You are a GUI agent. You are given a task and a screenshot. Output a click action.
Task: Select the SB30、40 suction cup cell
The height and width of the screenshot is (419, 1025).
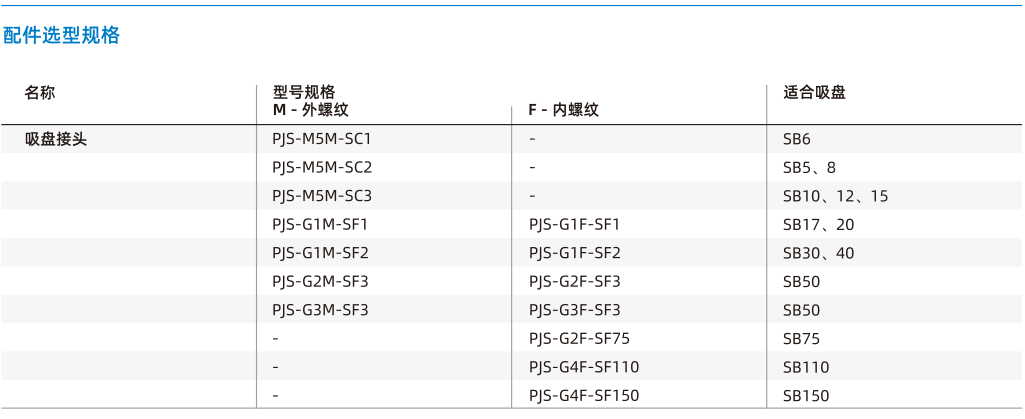pos(818,253)
